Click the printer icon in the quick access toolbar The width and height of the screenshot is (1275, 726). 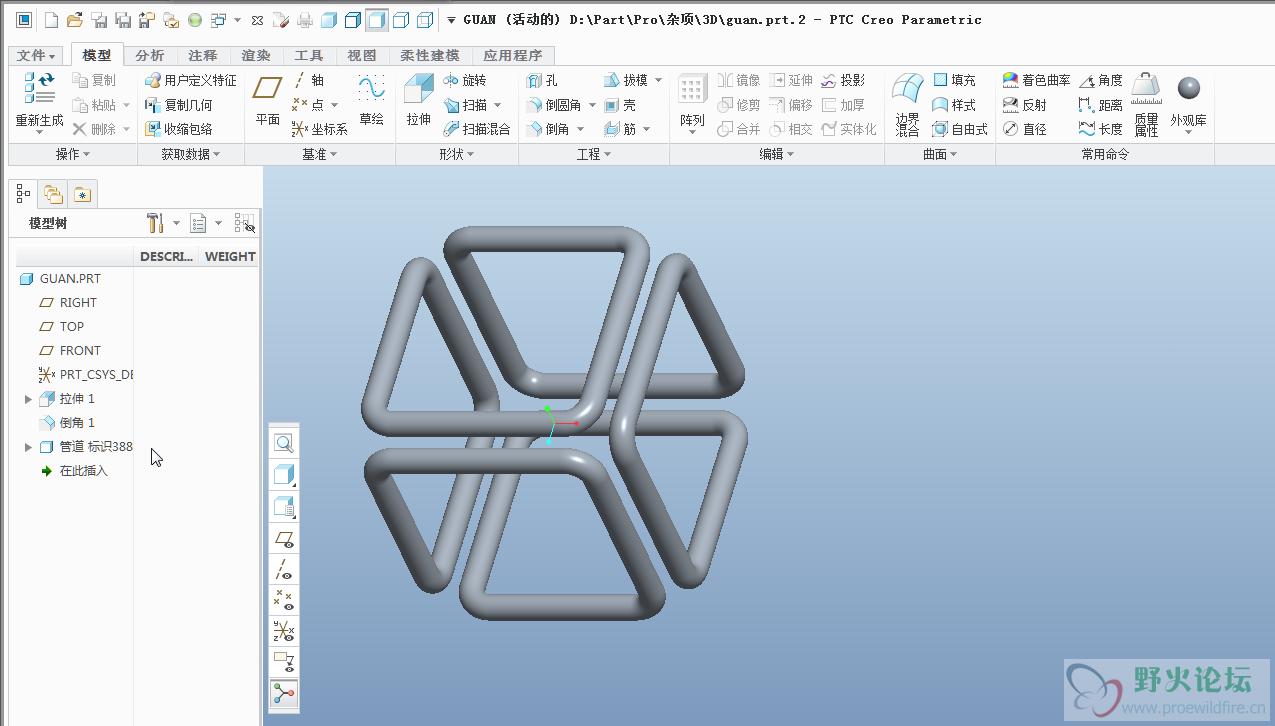point(305,19)
